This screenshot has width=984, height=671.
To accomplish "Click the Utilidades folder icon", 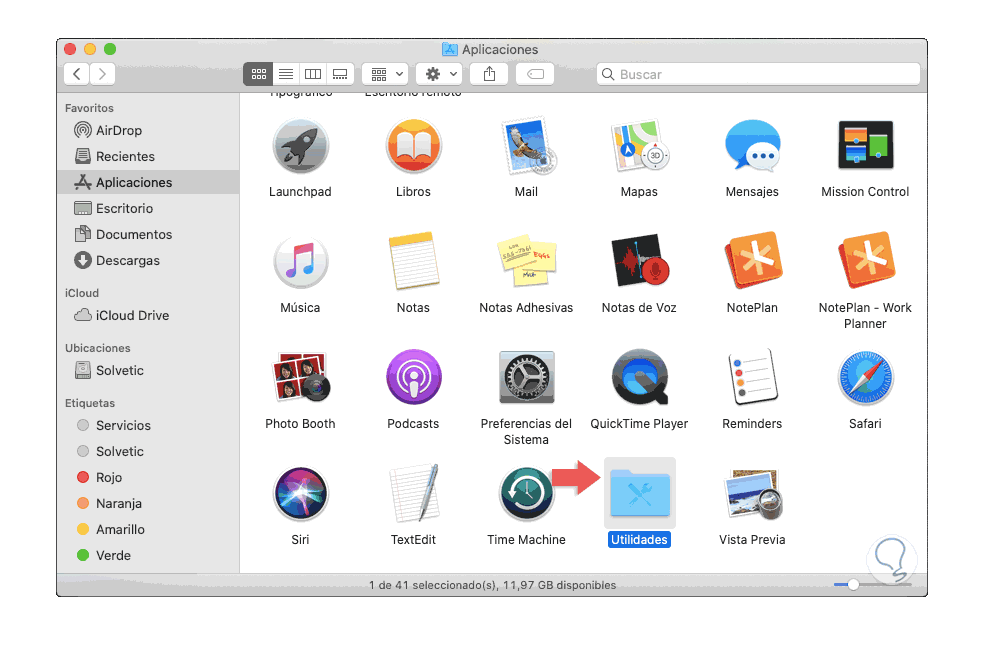I will click(639, 493).
